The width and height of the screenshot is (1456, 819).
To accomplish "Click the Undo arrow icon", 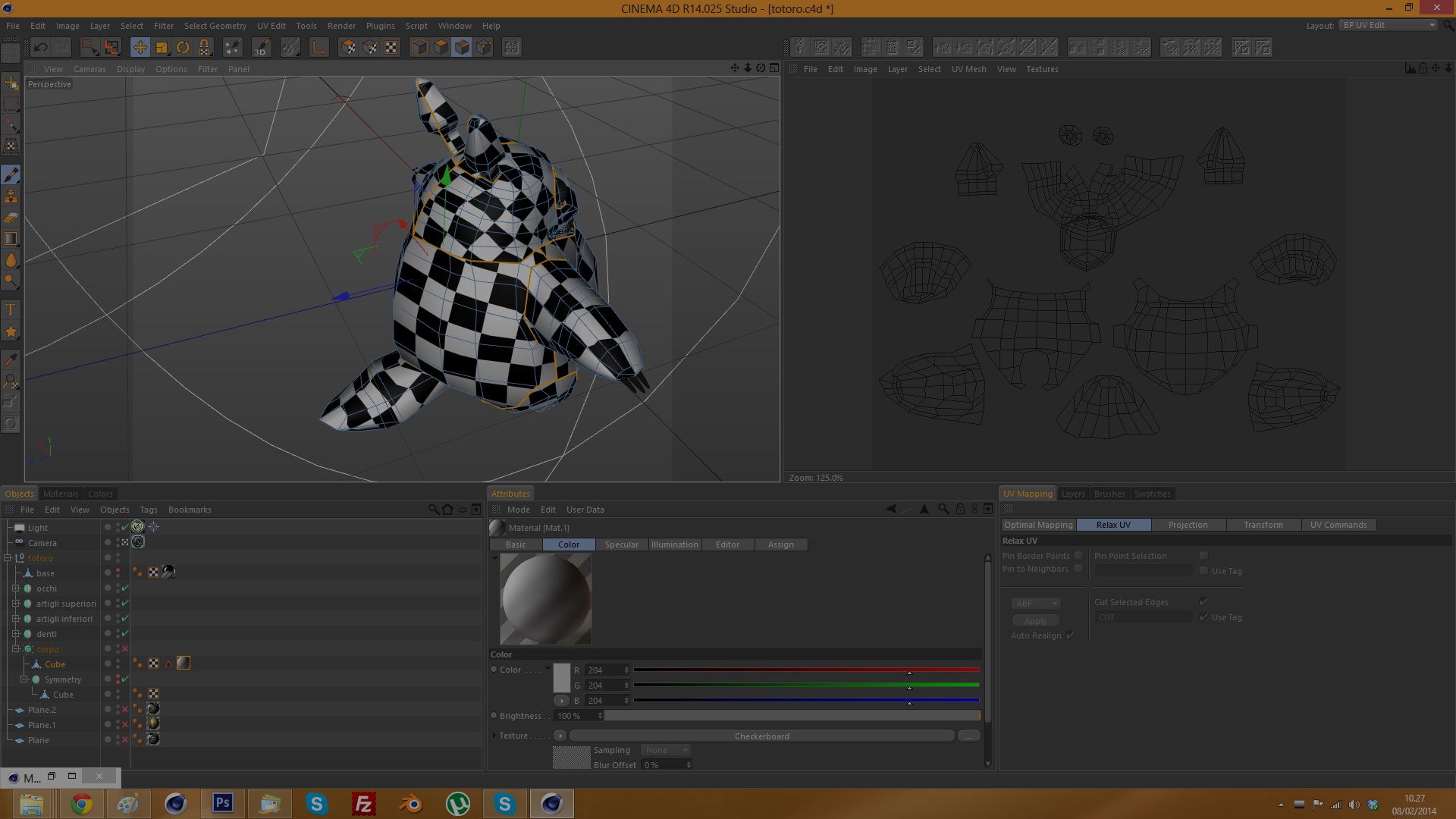I will [41, 48].
